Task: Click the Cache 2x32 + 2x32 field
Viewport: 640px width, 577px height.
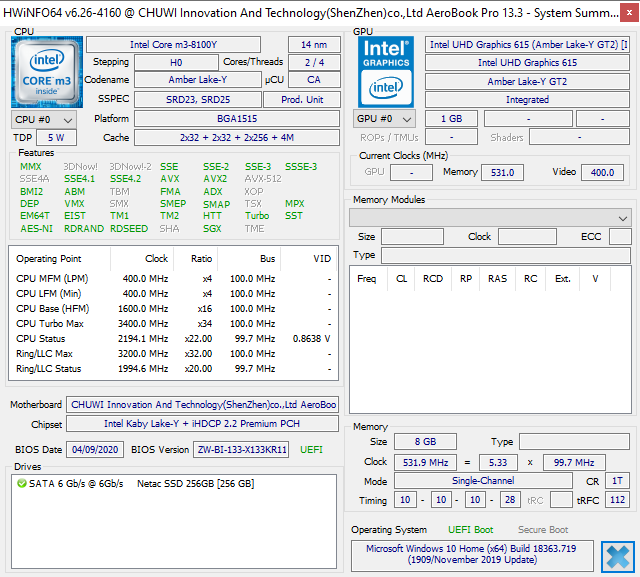Action: point(237,138)
